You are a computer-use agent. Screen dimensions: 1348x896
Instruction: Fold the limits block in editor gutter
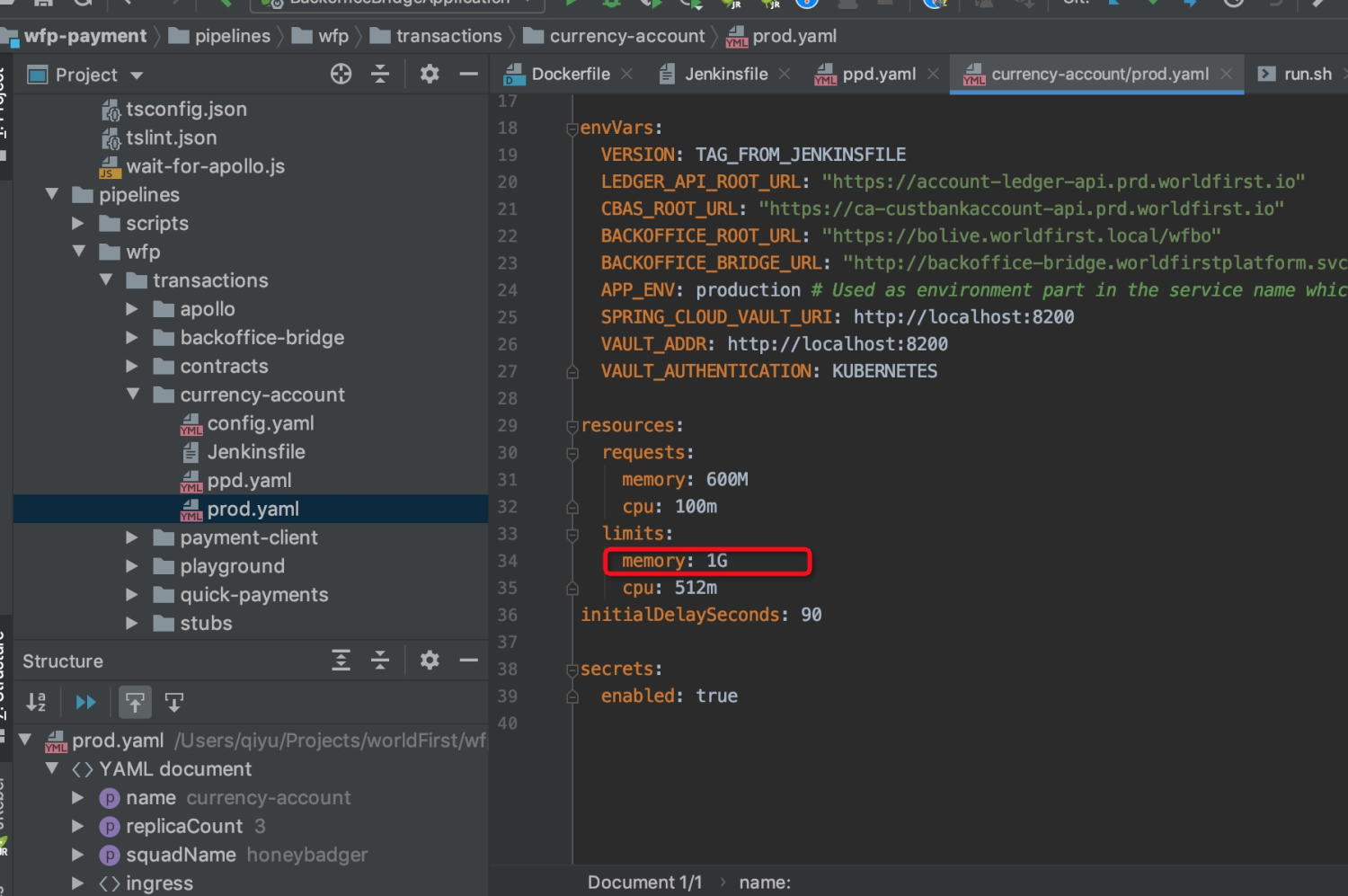coord(572,534)
